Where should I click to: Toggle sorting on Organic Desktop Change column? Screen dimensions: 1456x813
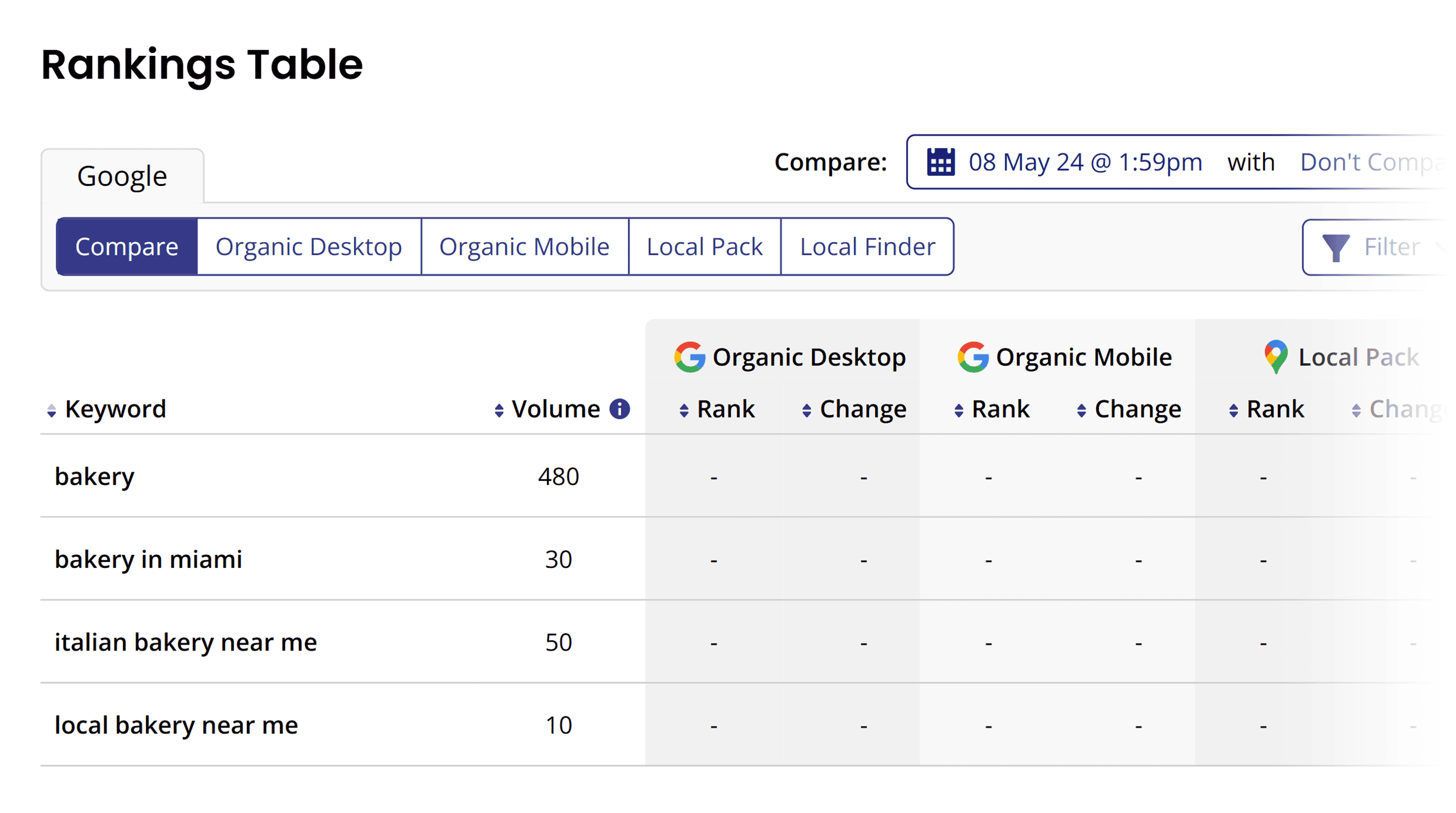coord(806,408)
